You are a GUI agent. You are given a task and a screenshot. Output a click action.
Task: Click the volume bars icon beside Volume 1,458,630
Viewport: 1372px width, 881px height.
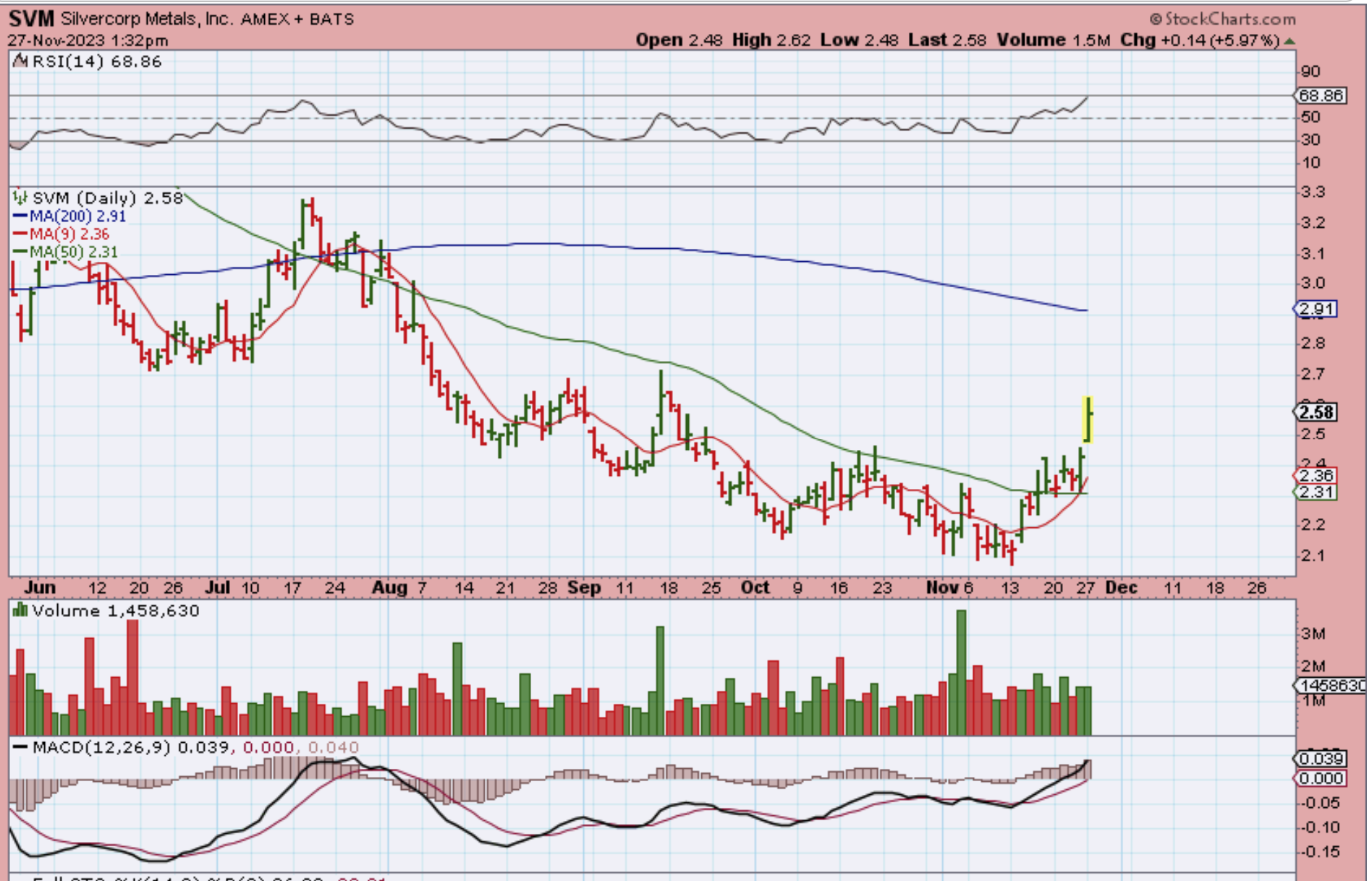(20, 610)
